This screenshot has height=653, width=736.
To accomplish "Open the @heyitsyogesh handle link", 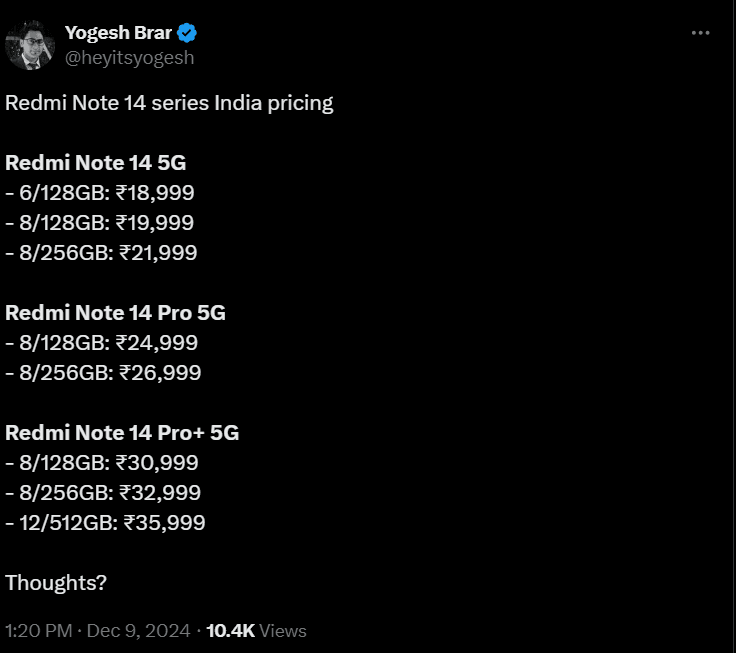I will (130, 58).
